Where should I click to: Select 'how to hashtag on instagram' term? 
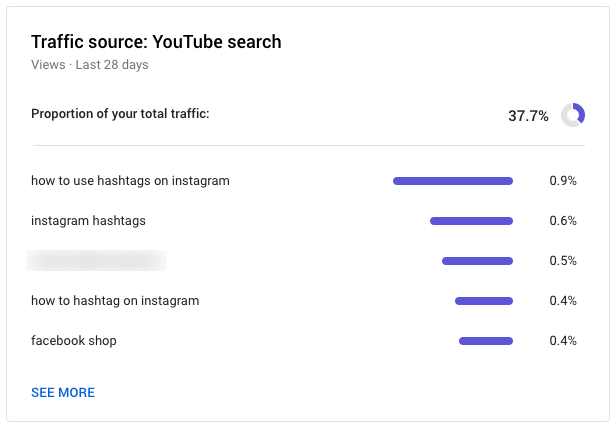click(x=115, y=301)
